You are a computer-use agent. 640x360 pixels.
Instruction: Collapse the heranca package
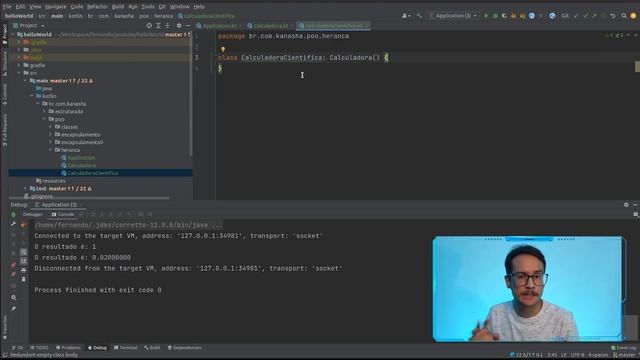[x=51, y=150]
